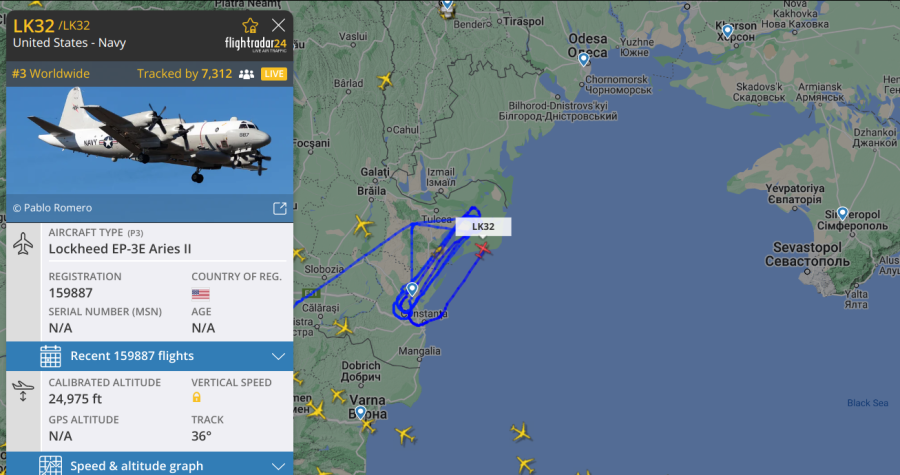Click the LK32 callsign label on map

[x=483, y=227]
